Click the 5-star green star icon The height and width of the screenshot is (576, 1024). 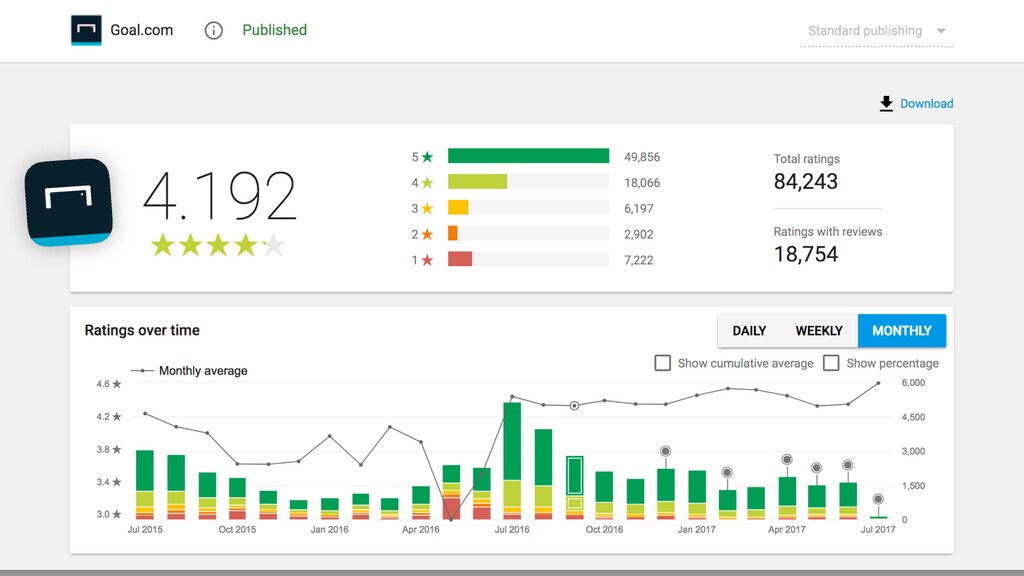(427, 157)
